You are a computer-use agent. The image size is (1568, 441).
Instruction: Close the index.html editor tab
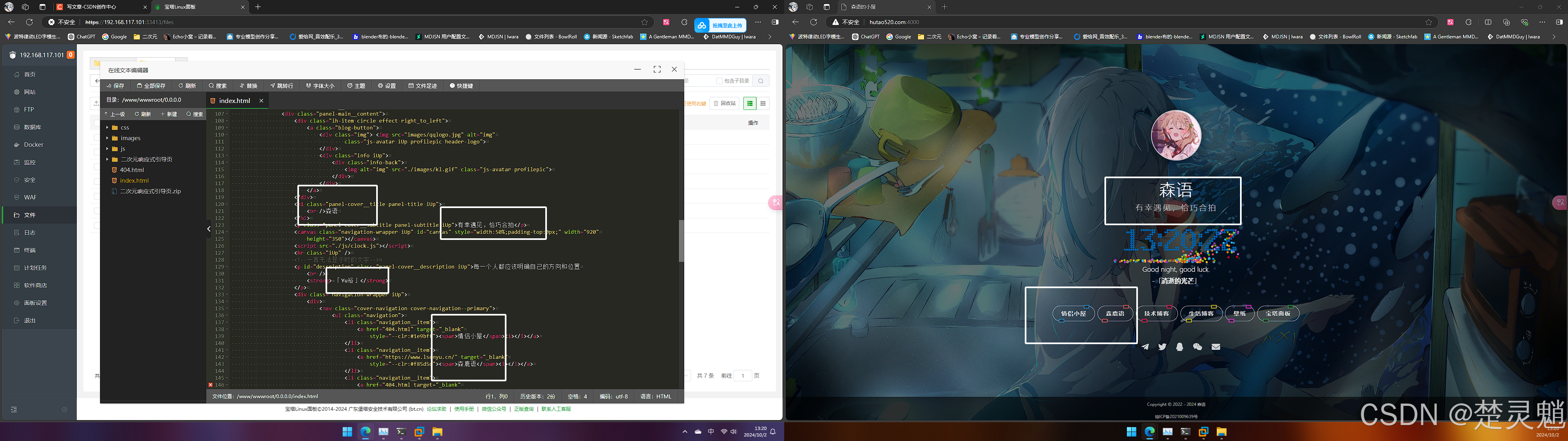click(261, 101)
